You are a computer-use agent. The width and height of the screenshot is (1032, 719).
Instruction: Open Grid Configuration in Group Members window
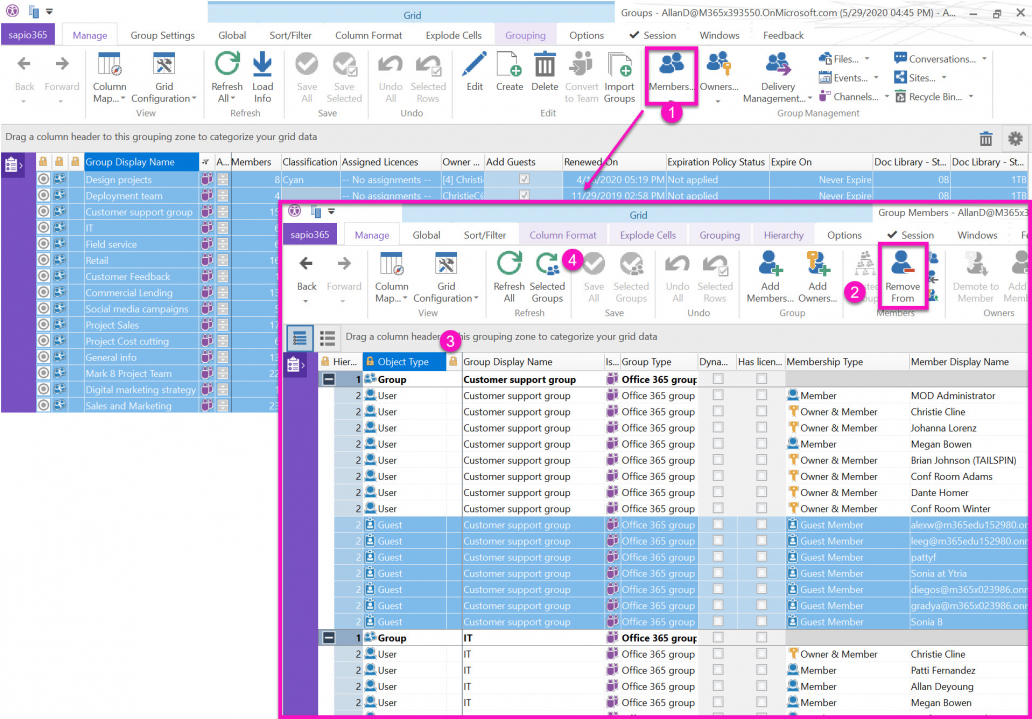click(x=446, y=277)
